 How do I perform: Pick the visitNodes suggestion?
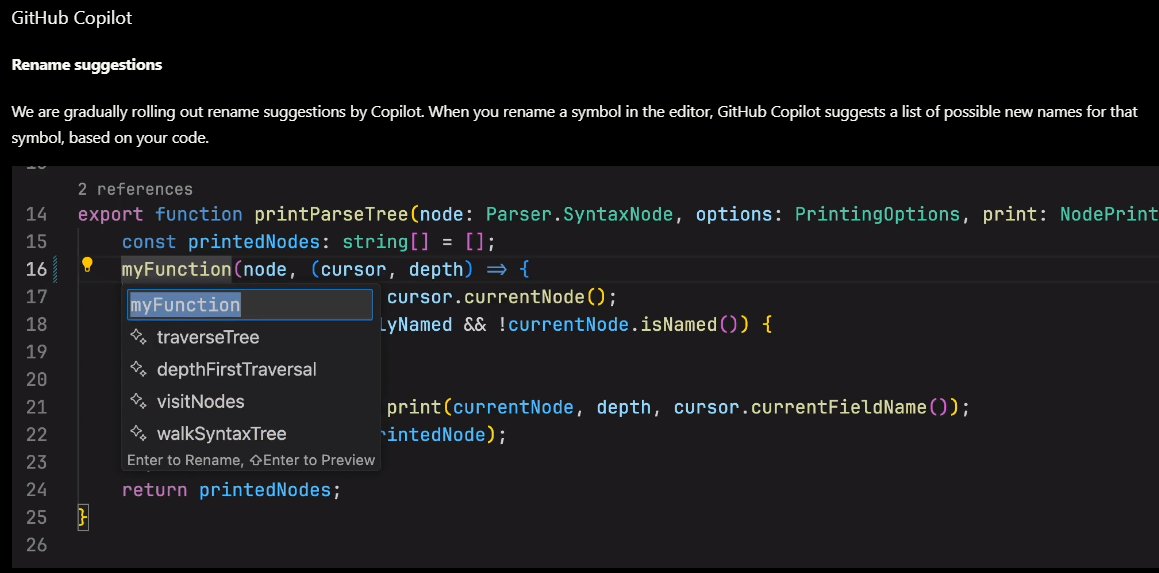tap(251, 401)
